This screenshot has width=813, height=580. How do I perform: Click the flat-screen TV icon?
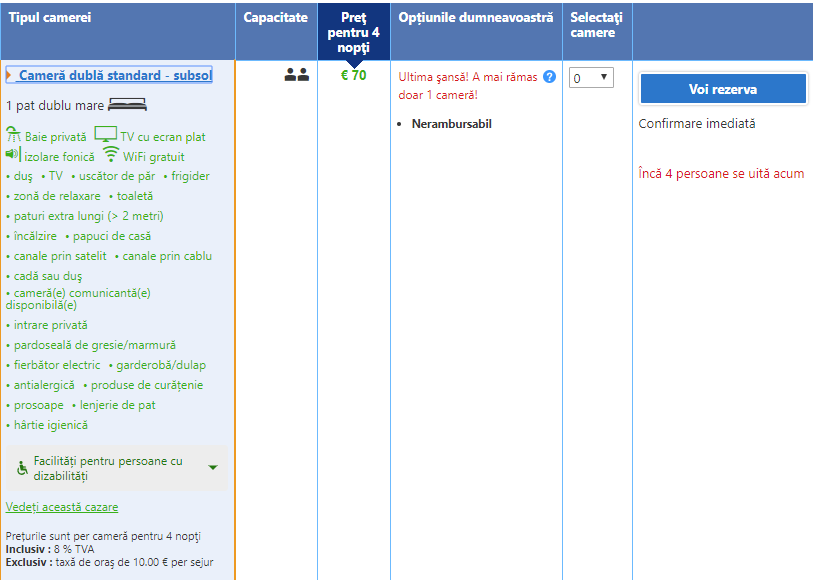click(x=105, y=135)
